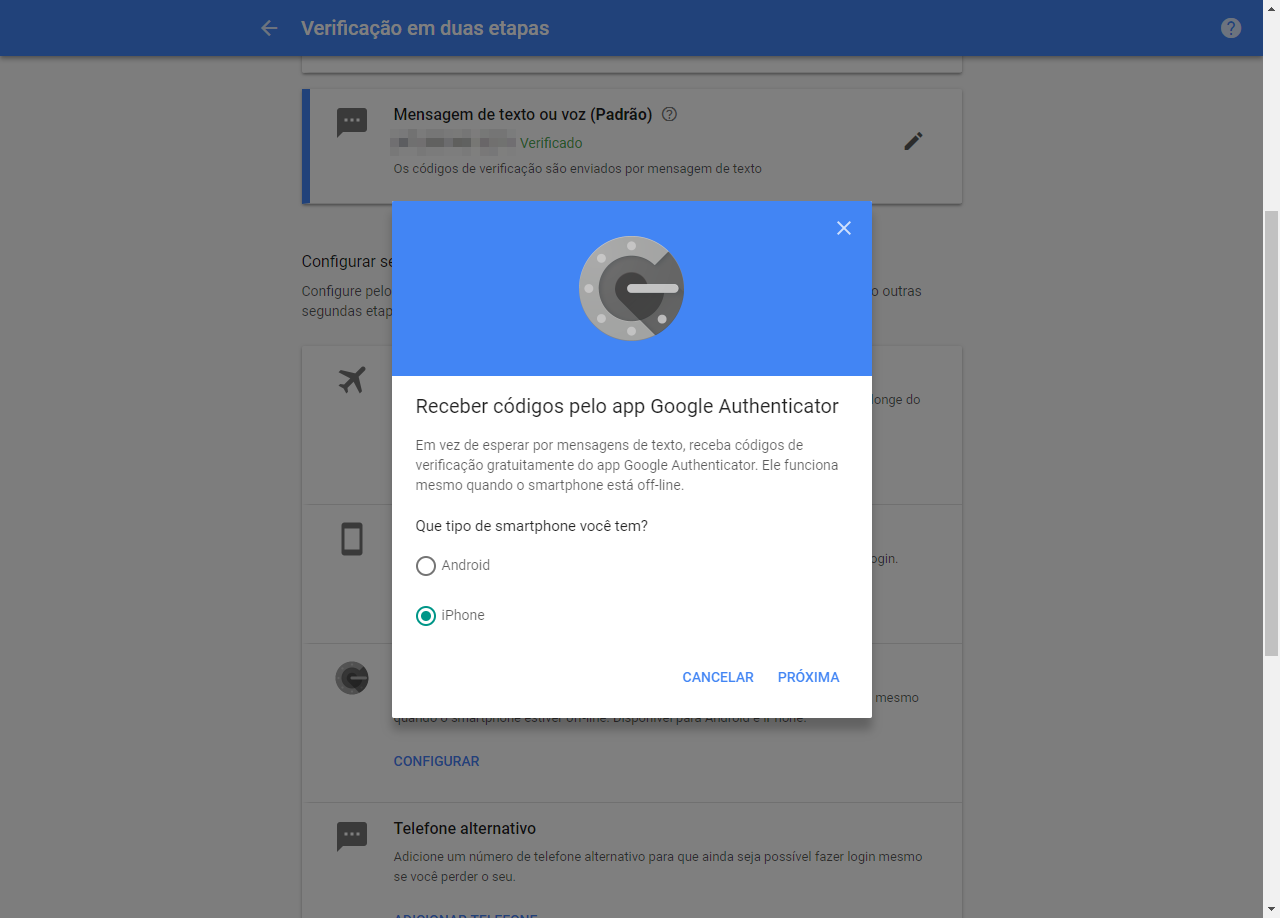Click the Google Authenticator vault logo
This screenshot has width=1280, height=918.
[x=631, y=288]
